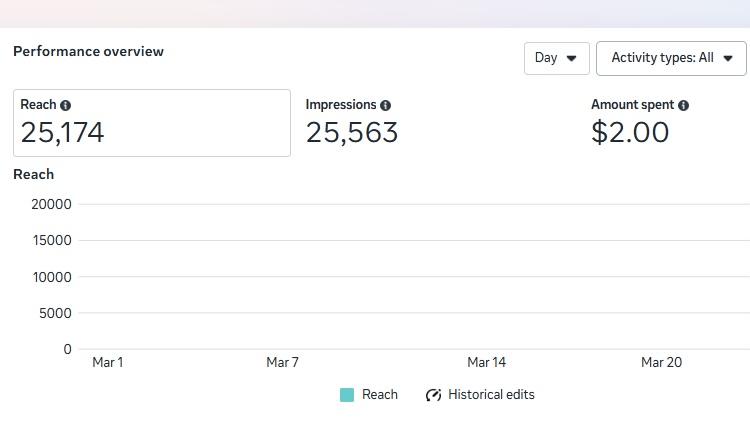Viewport: 750px width, 435px height.
Task: Click the Mar 7 axis label
Action: 282,362
